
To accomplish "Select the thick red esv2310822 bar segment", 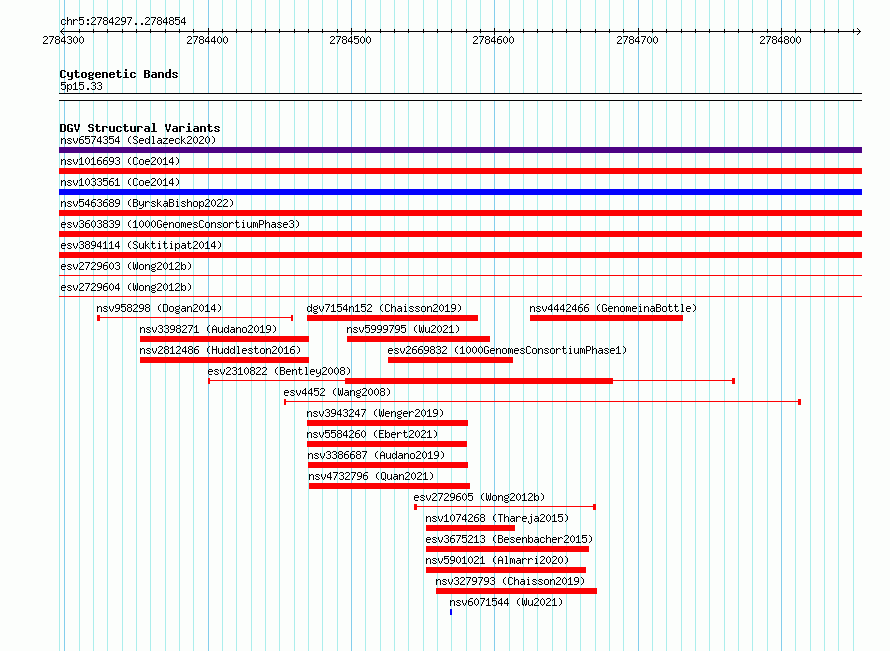I will click(479, 381).
